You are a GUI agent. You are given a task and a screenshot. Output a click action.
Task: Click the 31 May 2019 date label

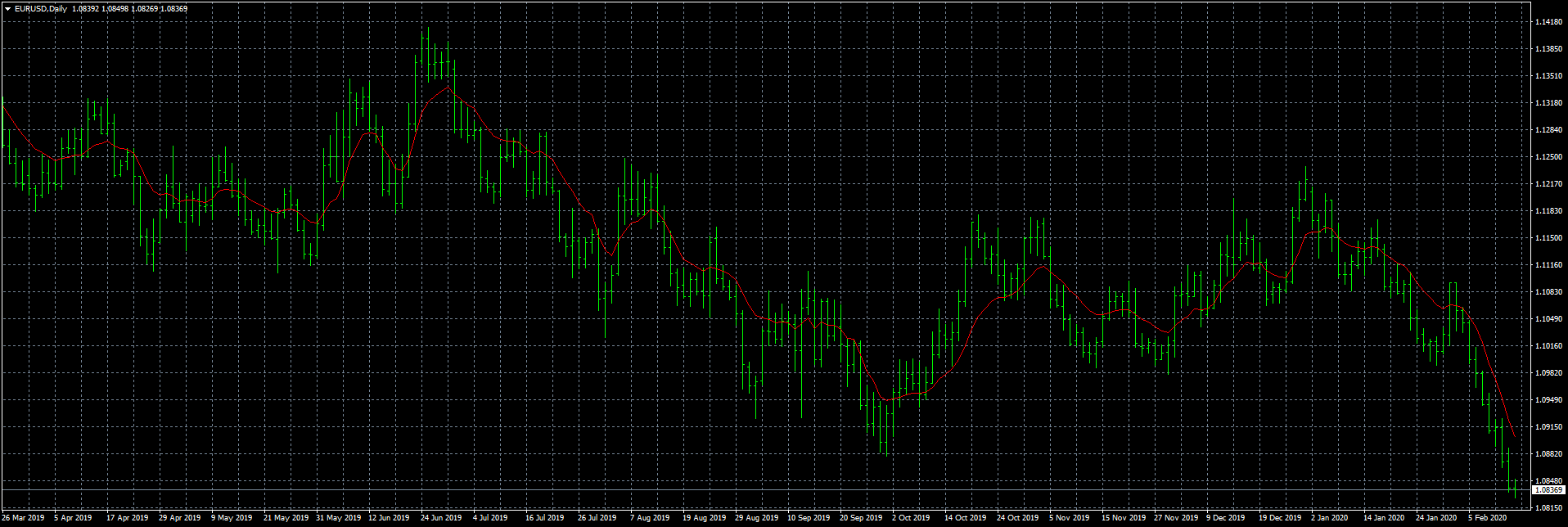[x=339, y=518]
